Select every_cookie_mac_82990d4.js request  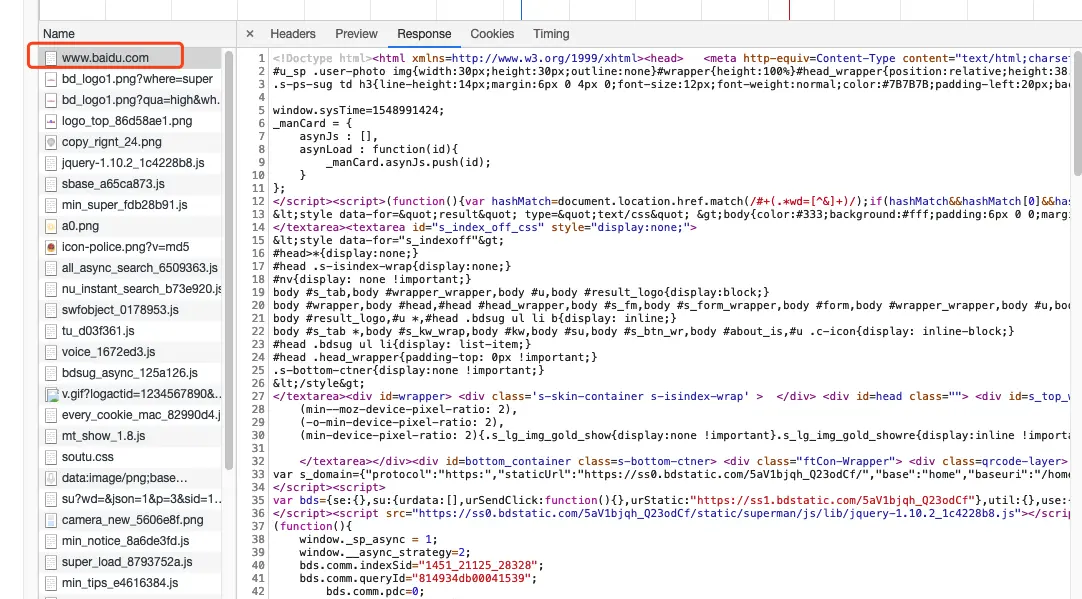point(130,415)
